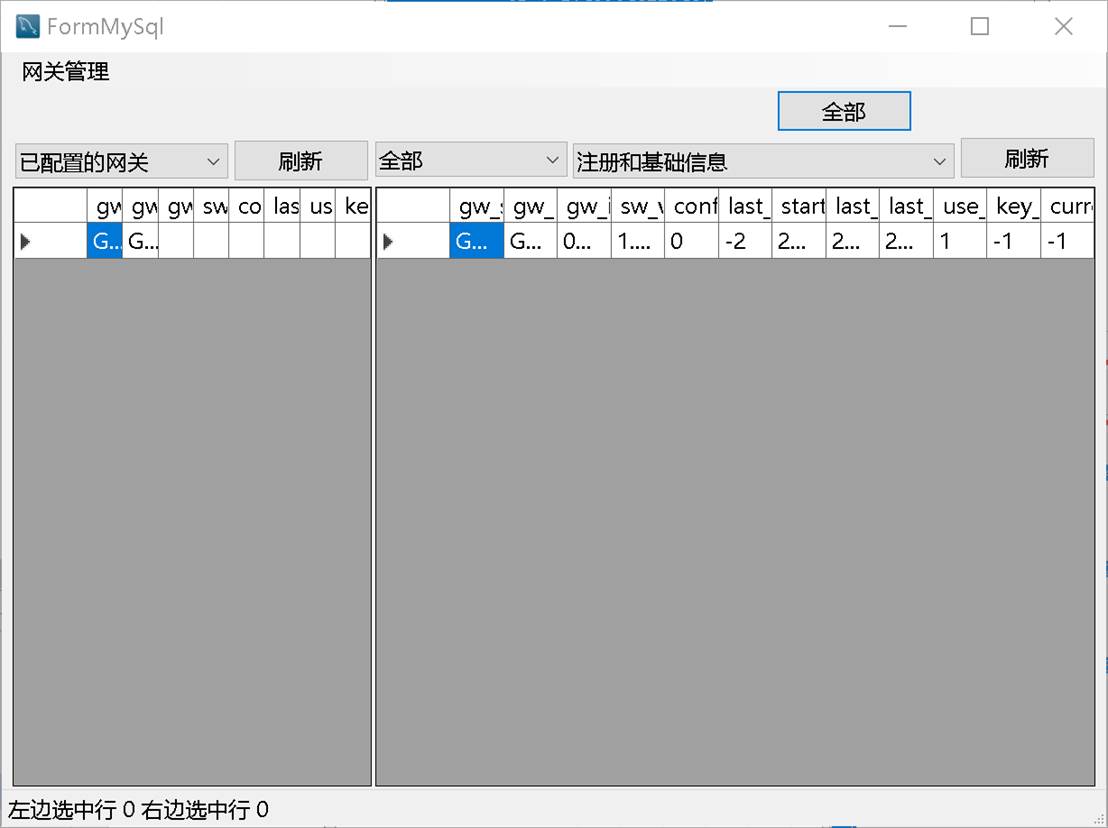Click the 2... cell under start column

(799, 242)
